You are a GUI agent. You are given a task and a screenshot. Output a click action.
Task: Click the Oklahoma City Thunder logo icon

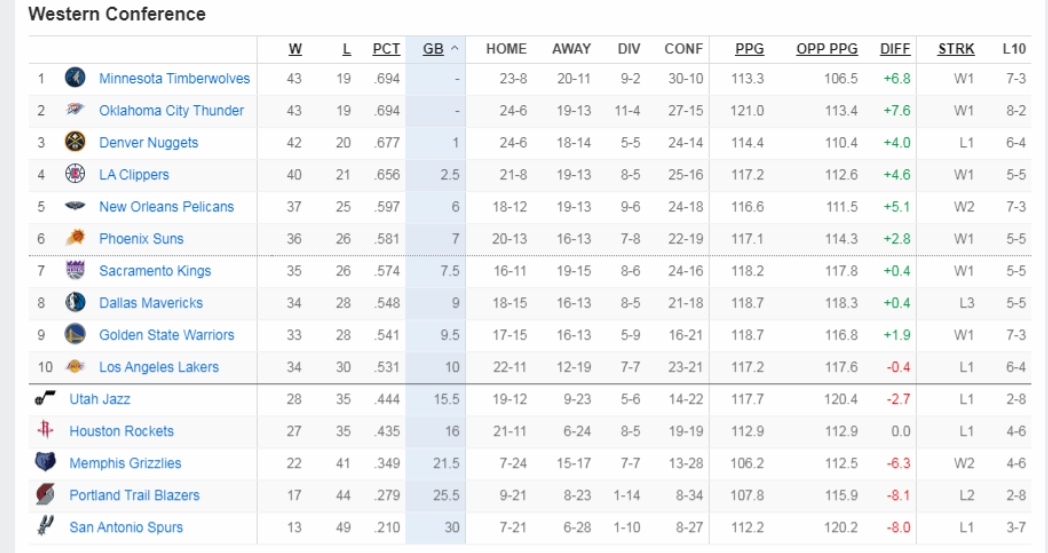tap(75, 111)
